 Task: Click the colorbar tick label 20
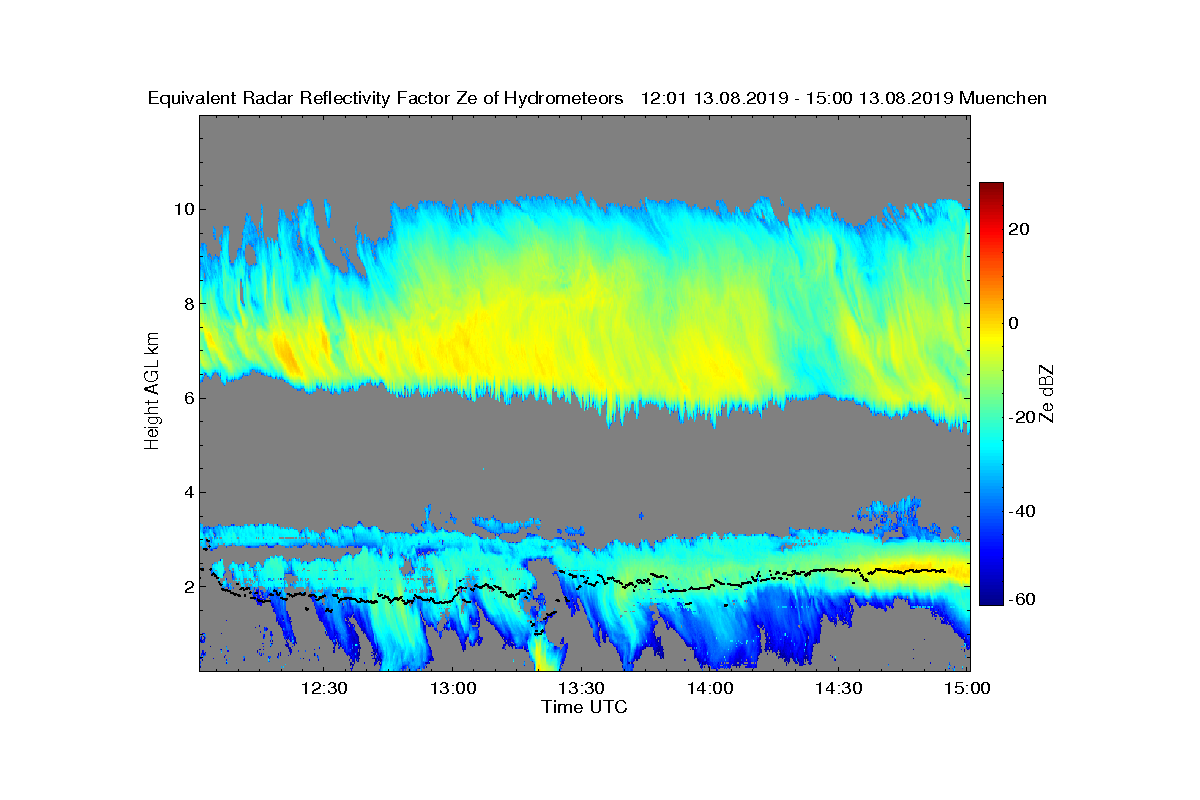pyautogui.click(x=1020, y=229)
